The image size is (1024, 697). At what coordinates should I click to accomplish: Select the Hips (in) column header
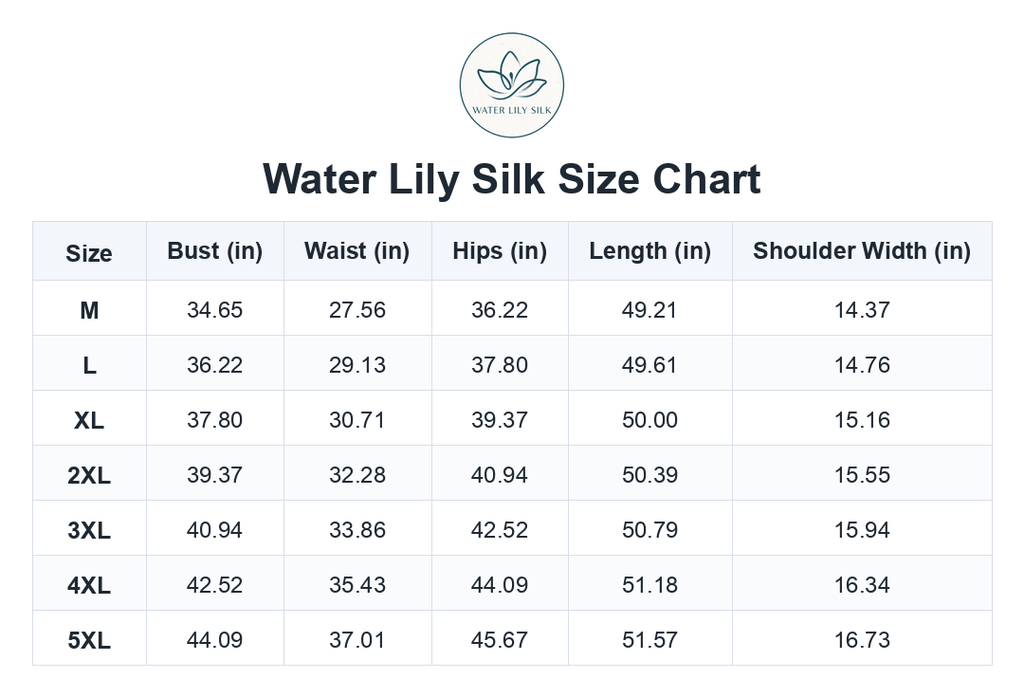pyautogui.click(x=500, y=251)
